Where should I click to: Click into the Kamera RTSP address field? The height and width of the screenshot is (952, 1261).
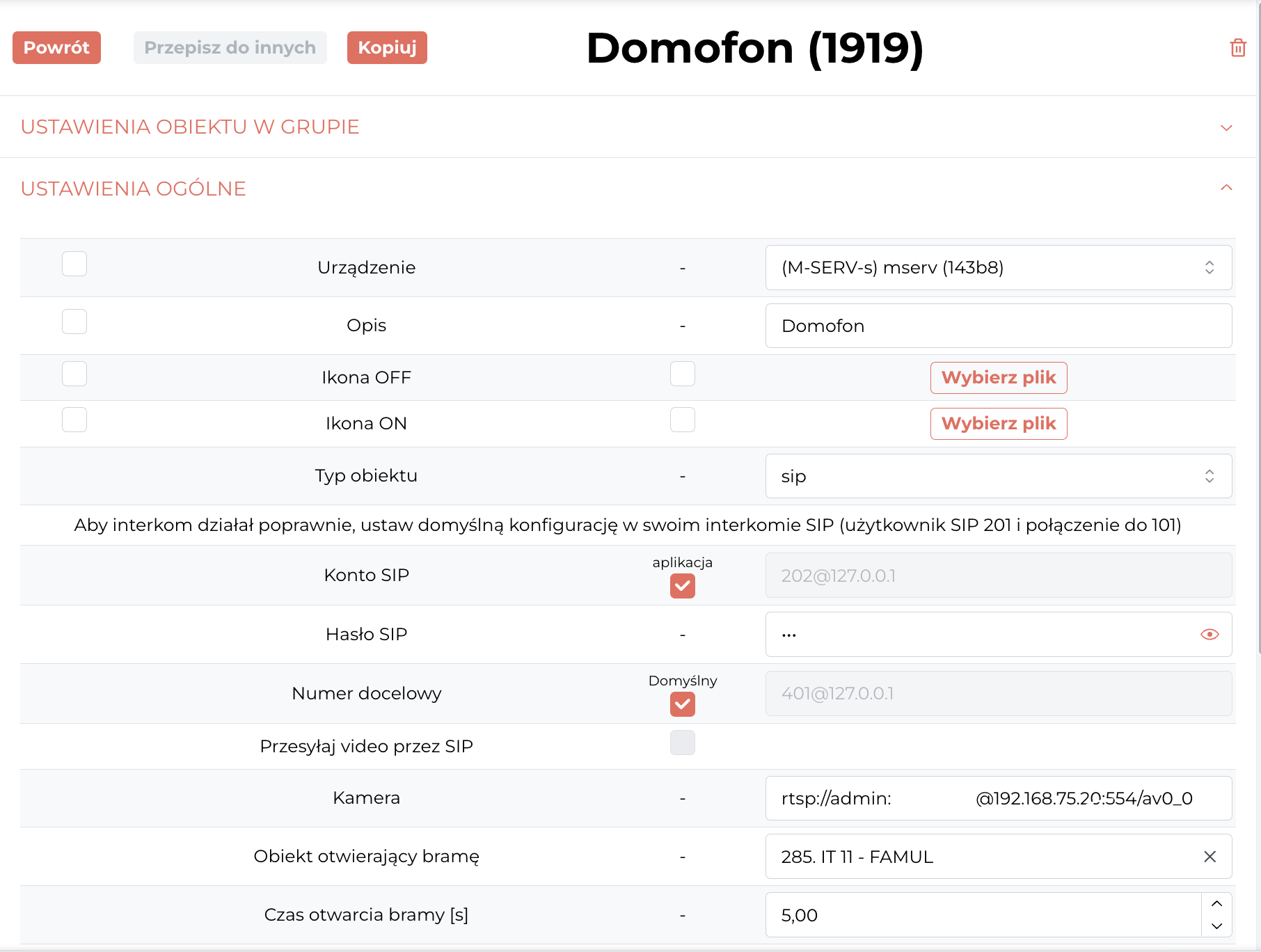coord(999,798)
